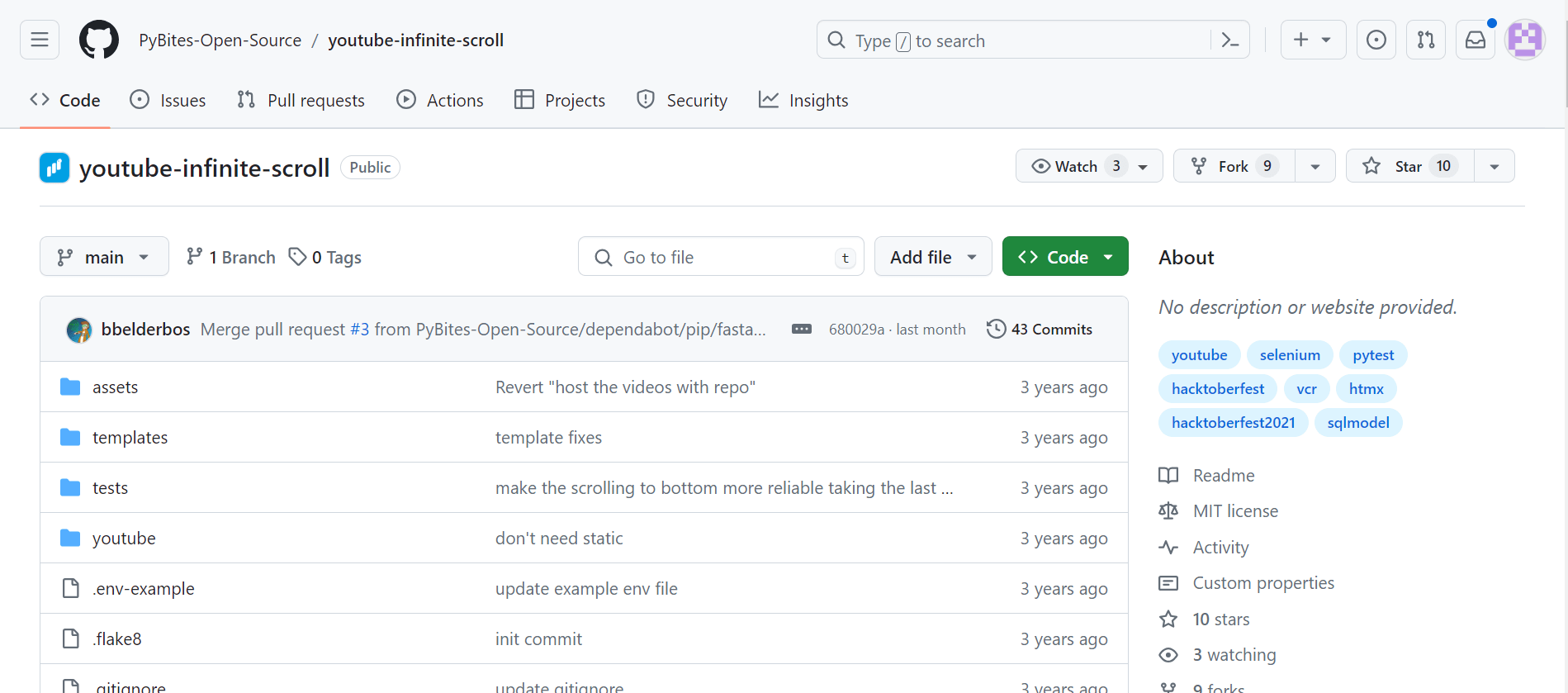Open the notifications inbox icon
The image size is (1568, 693).
pos(1475,40)
